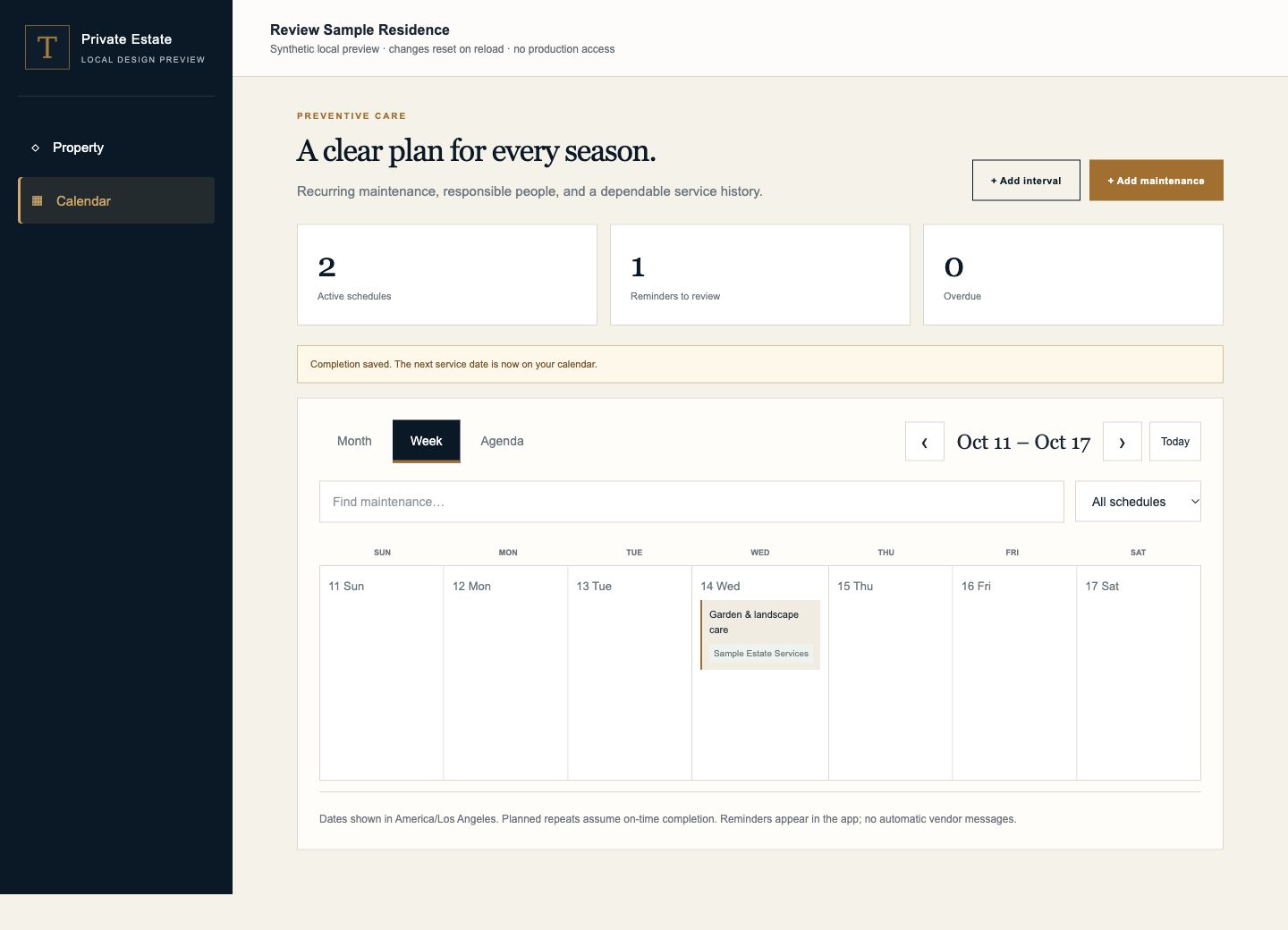Click the Completion saved notification banner
The width and height of the screenshot is (1288, 930).
click(x=760, y=364)
